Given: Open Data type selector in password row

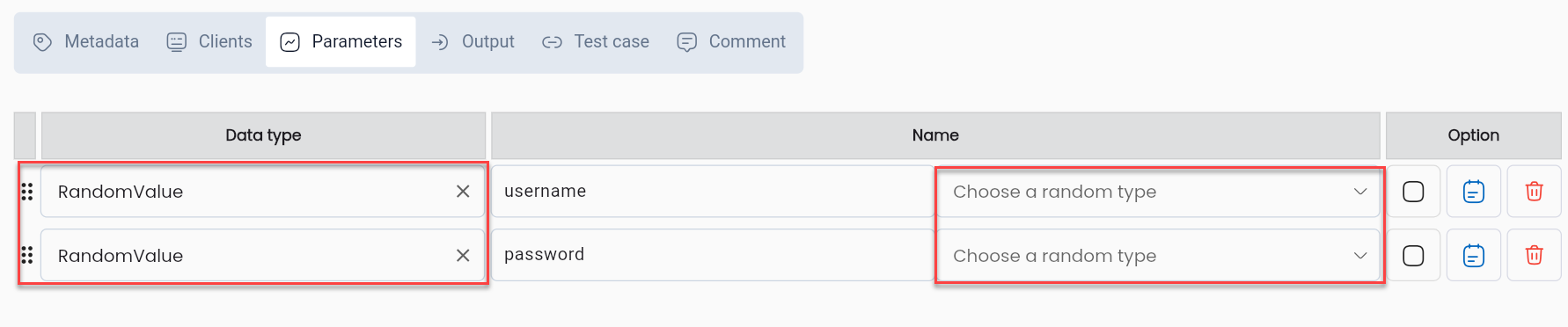Looking at the screenshot, I should click(246, 256).
